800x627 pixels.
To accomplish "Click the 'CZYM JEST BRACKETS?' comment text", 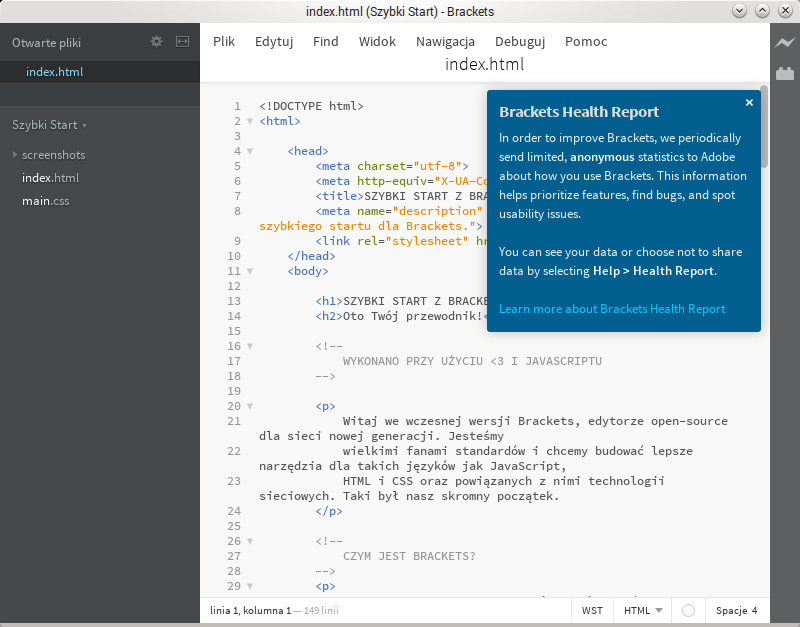I will coord(409,556).
